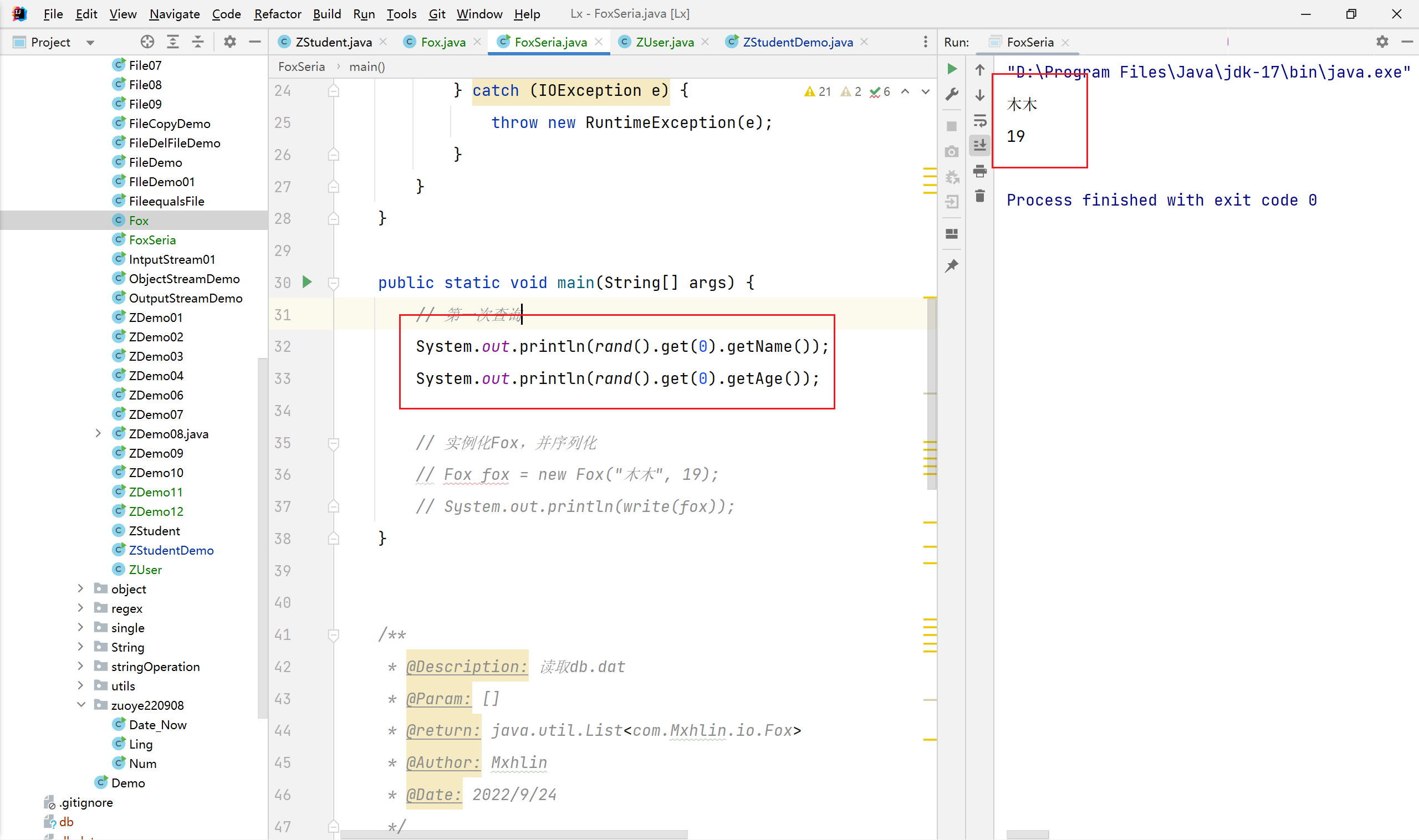
Task: Click gutter run arrow beside main method
Action: [x=307, y=282]
